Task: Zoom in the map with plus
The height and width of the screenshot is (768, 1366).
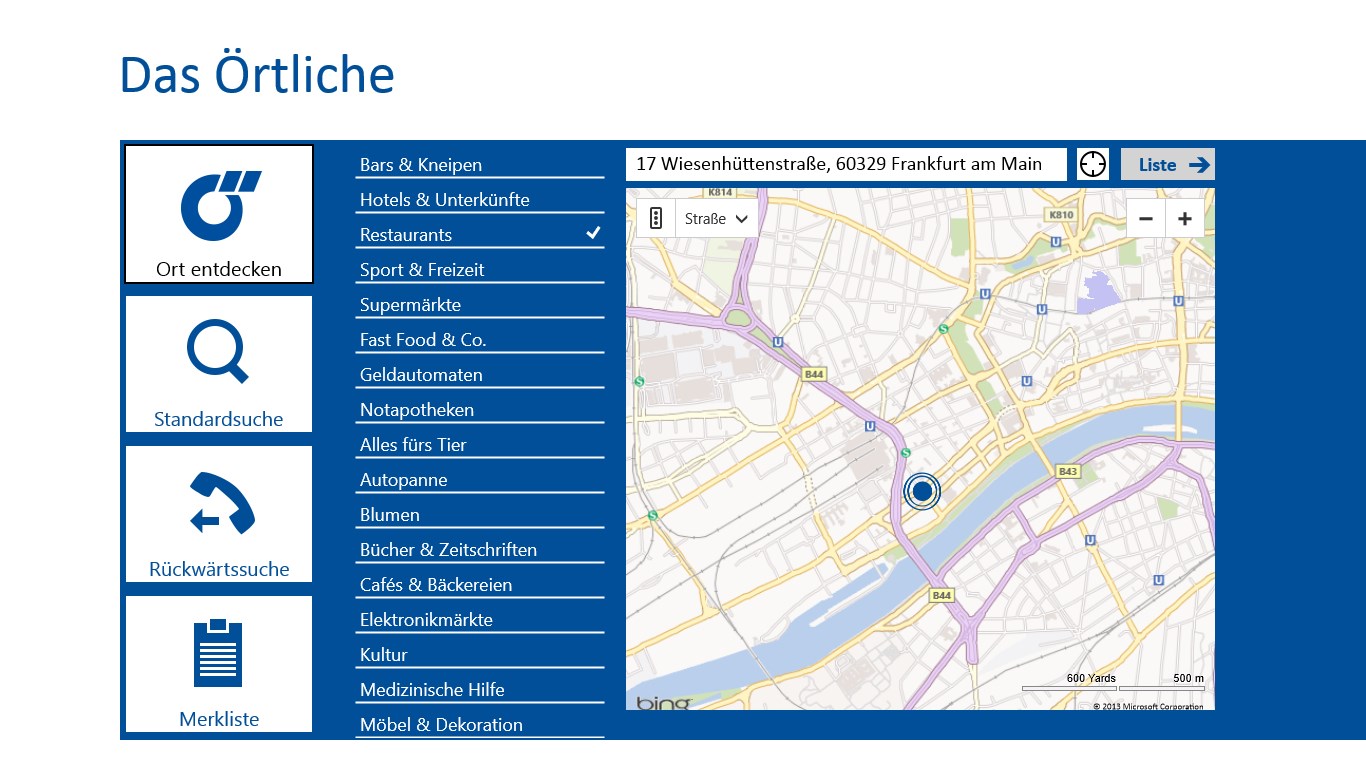Action: [1185, 219]
